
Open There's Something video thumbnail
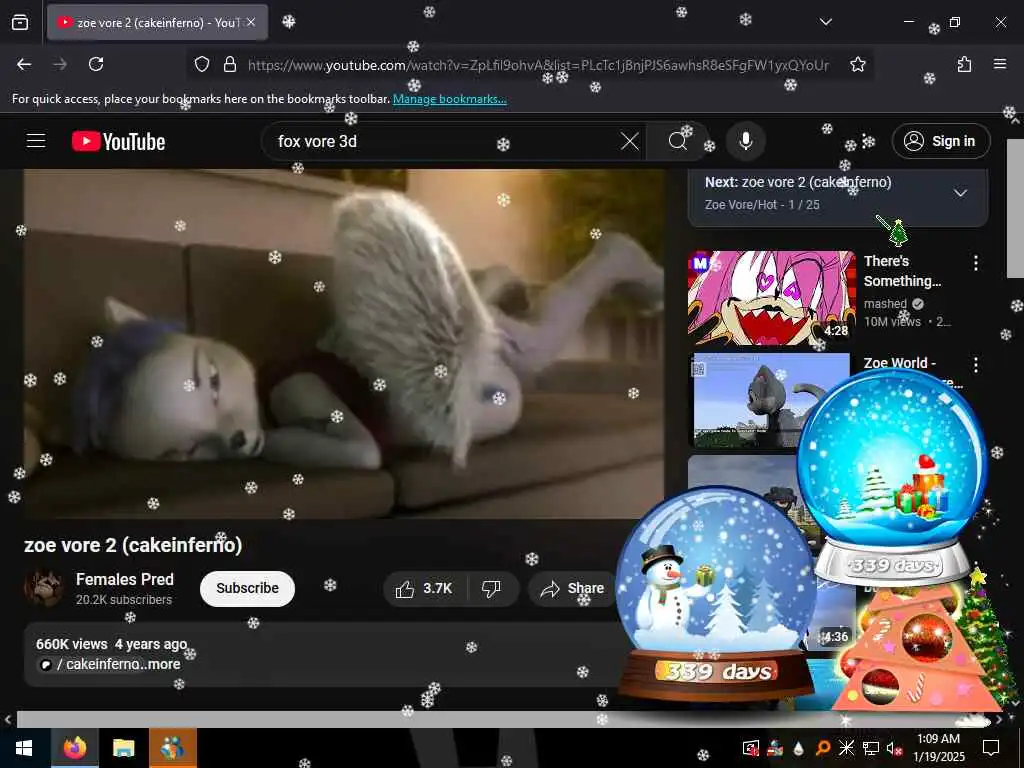tap(771, 298)
